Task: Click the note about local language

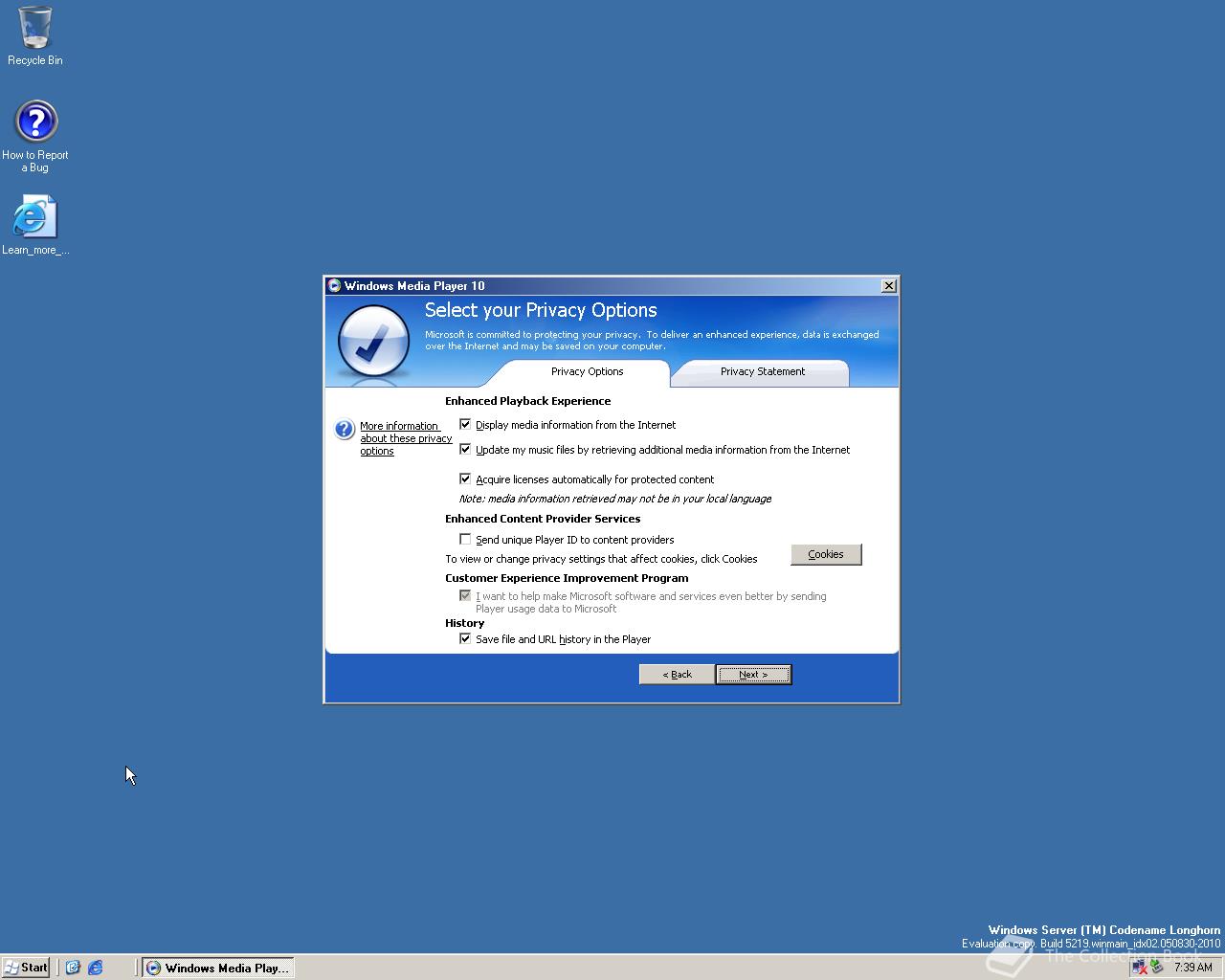Action: pyautogui.click(x=614, y=499)
